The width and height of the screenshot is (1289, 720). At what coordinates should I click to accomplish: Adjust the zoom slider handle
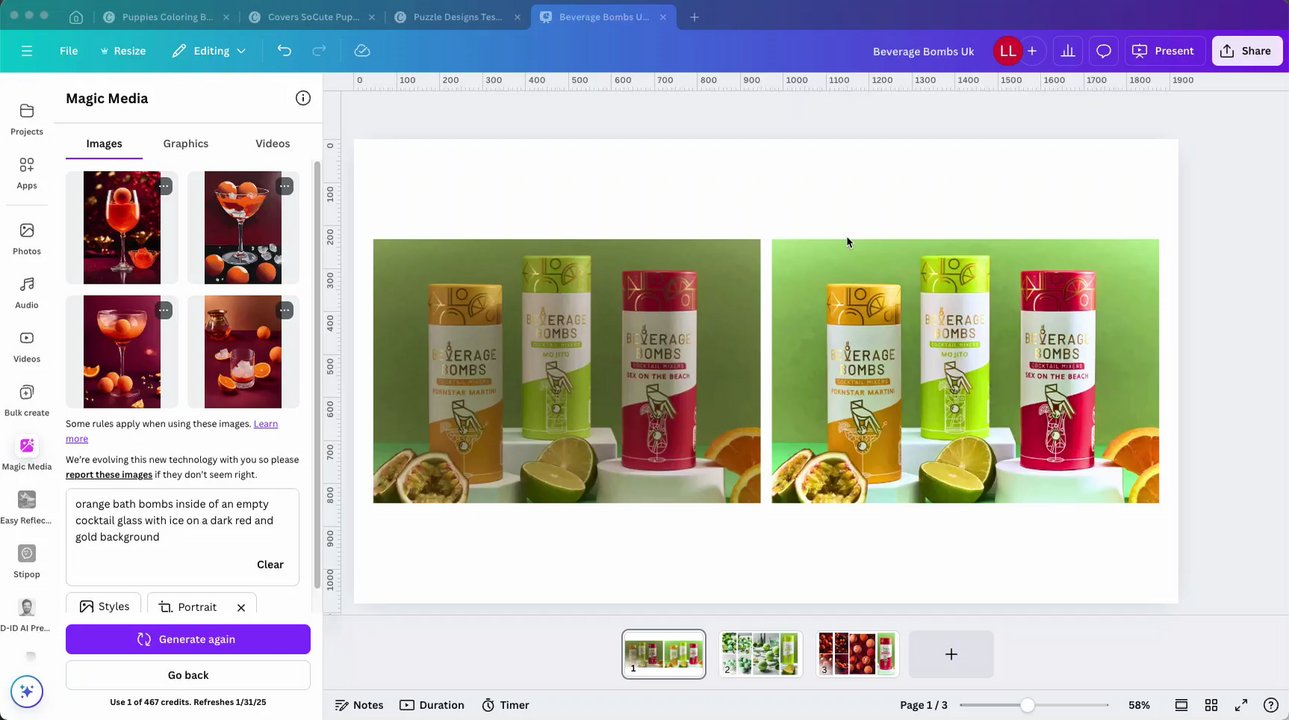1027,705
